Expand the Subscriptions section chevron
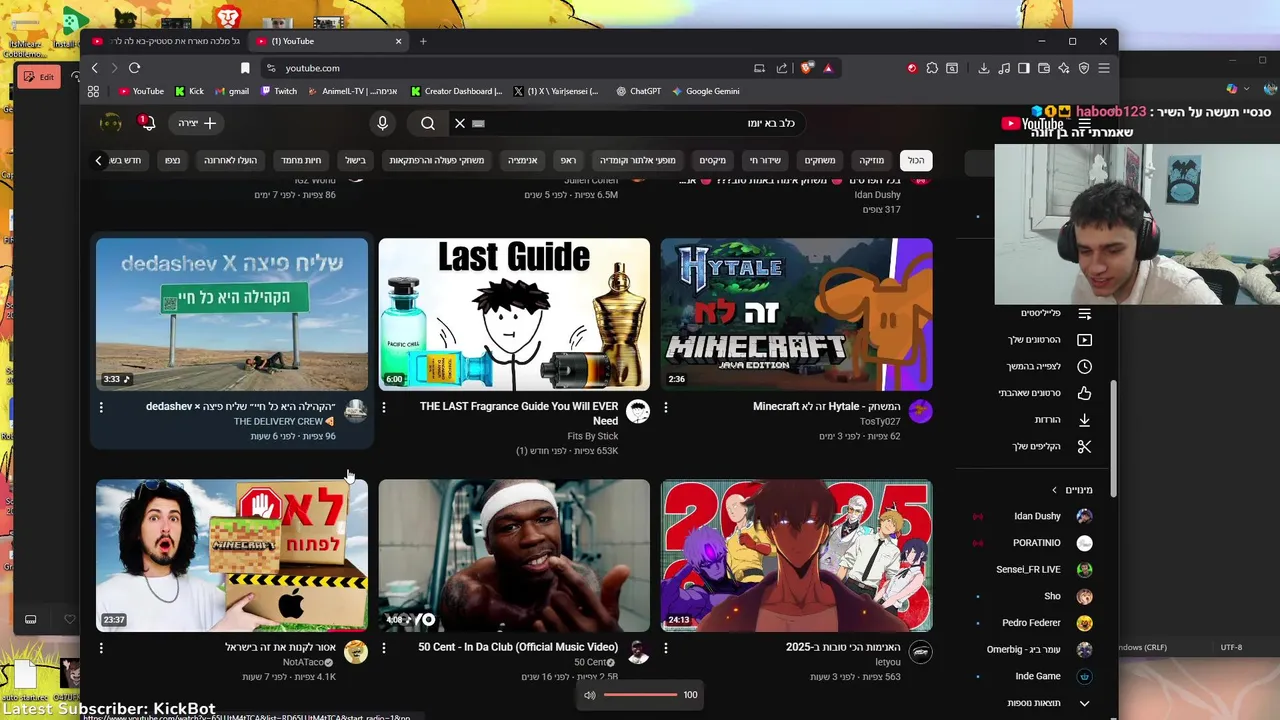Viewport: 1280px width, 720px height. 1054,490
